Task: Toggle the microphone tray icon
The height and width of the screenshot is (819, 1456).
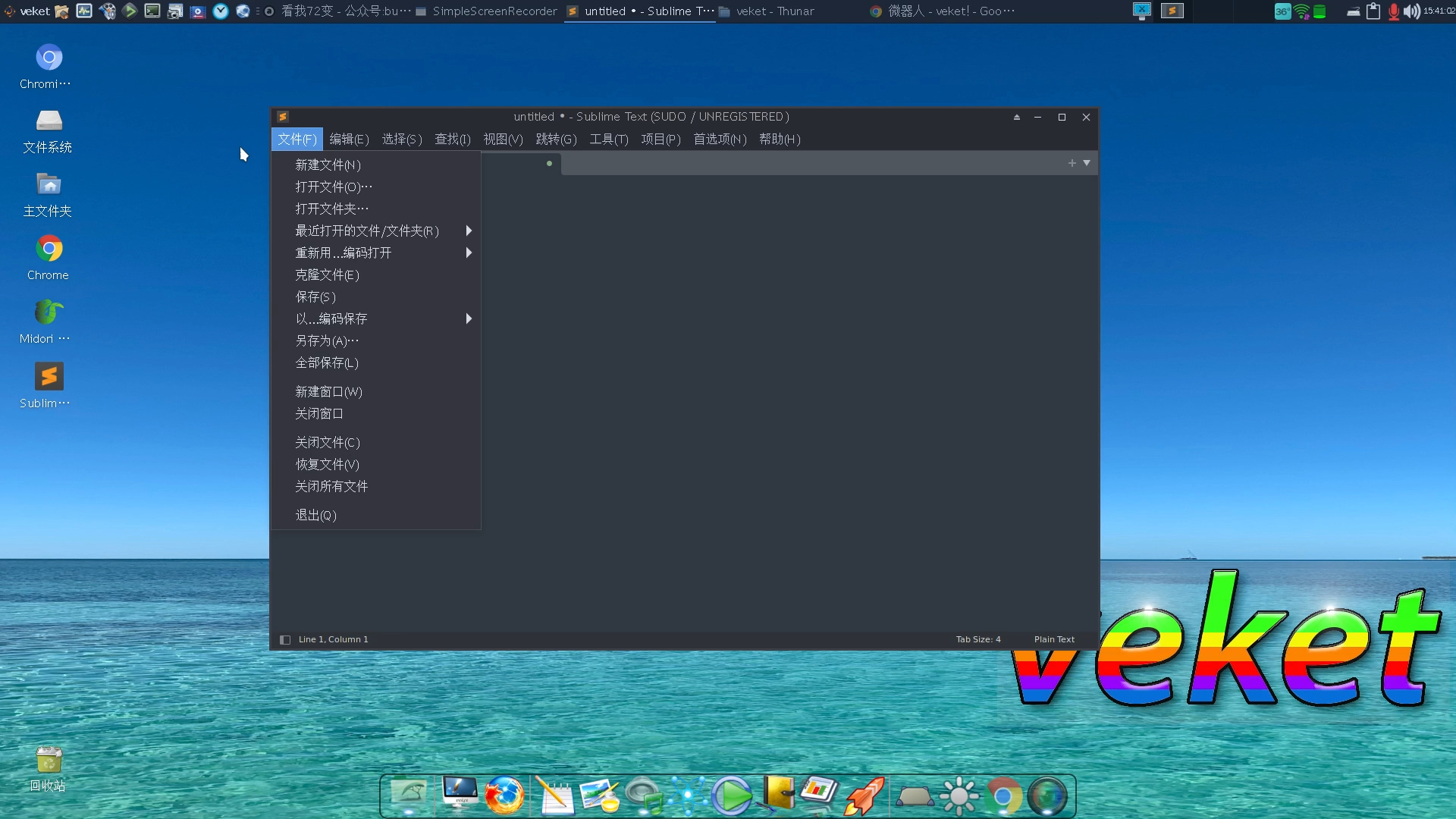Action: pos(1394,11)
